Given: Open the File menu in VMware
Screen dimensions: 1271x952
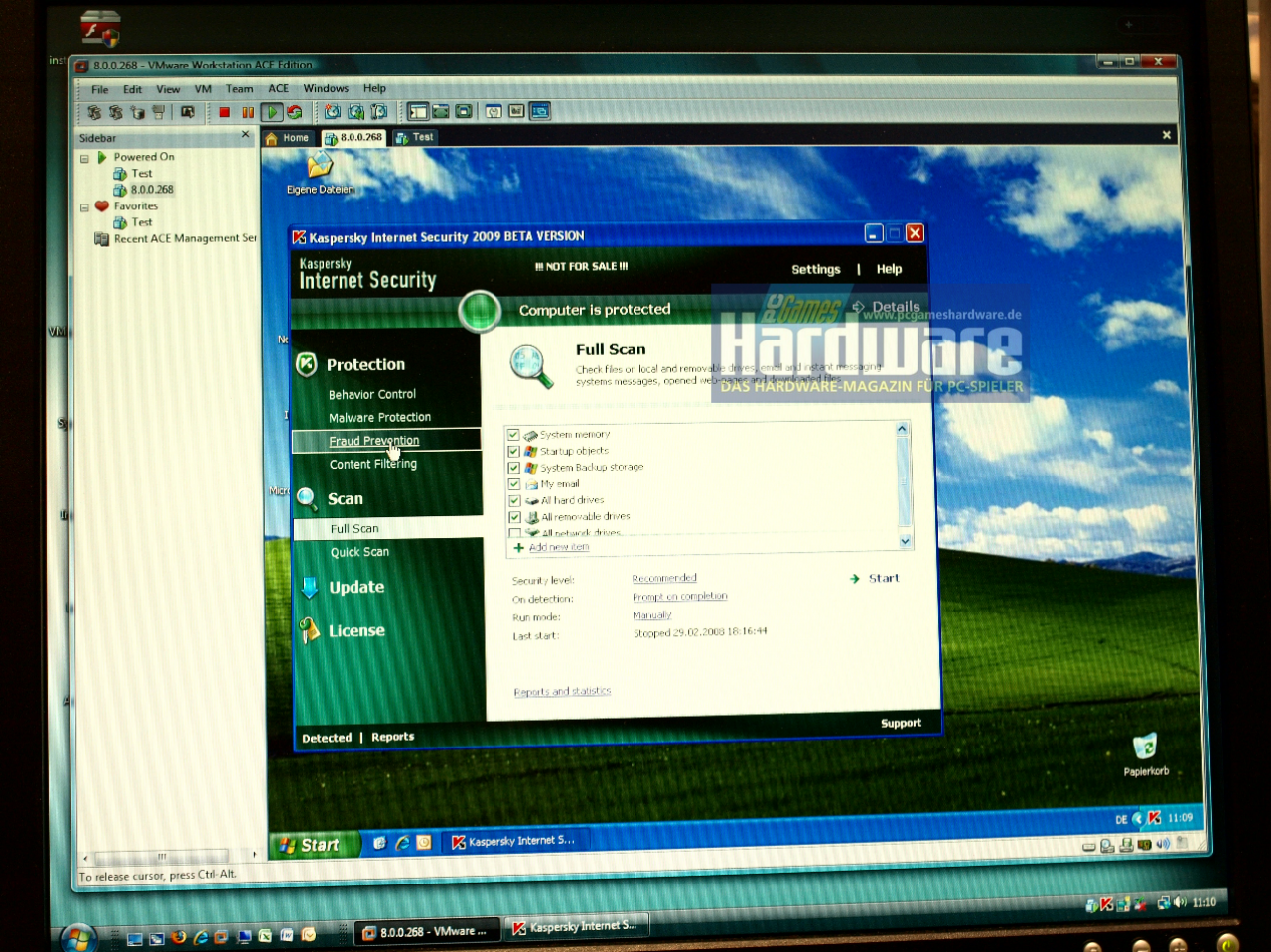Looking at the screenshot, I should click(x=100, y=90).
